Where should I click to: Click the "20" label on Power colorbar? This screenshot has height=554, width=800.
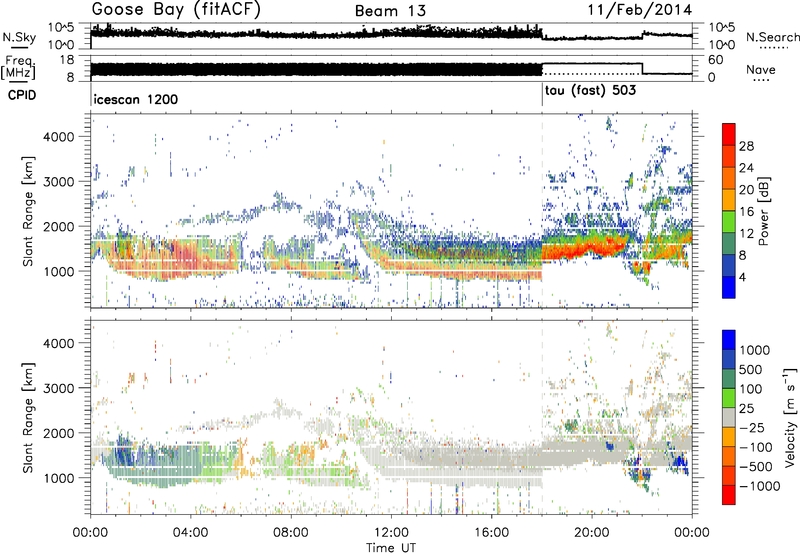tap(746, 190)
